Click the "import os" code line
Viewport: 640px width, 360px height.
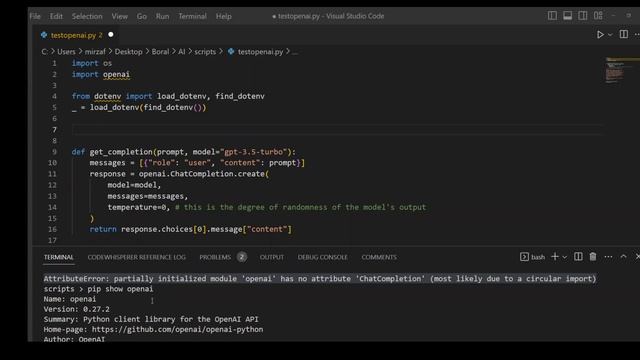pos(92,63)
